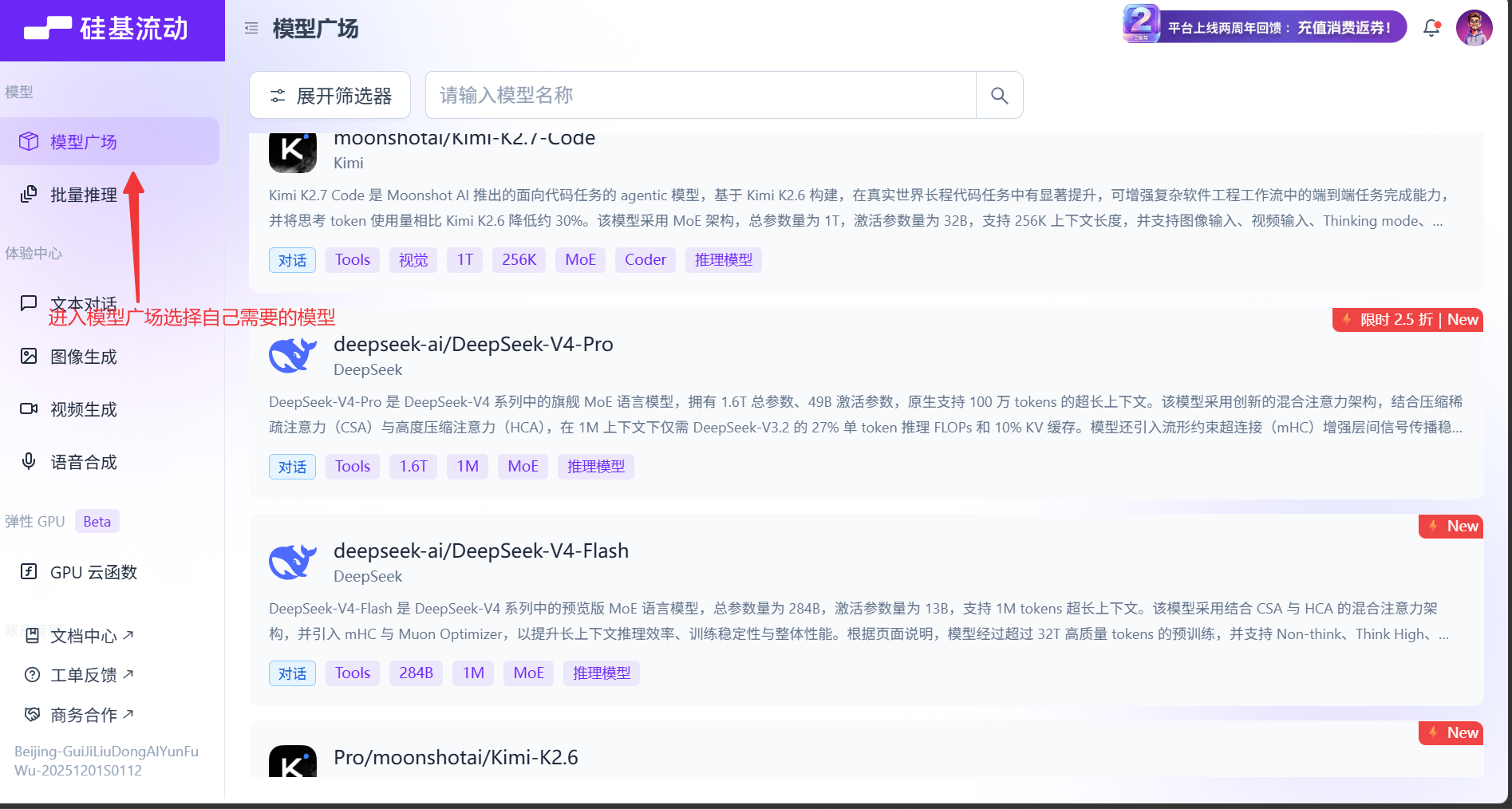Click the Beijing-GuiJiLiuDongAIYunFu account text
This screenshot has width=1512, height=809.
coord(106,761)
